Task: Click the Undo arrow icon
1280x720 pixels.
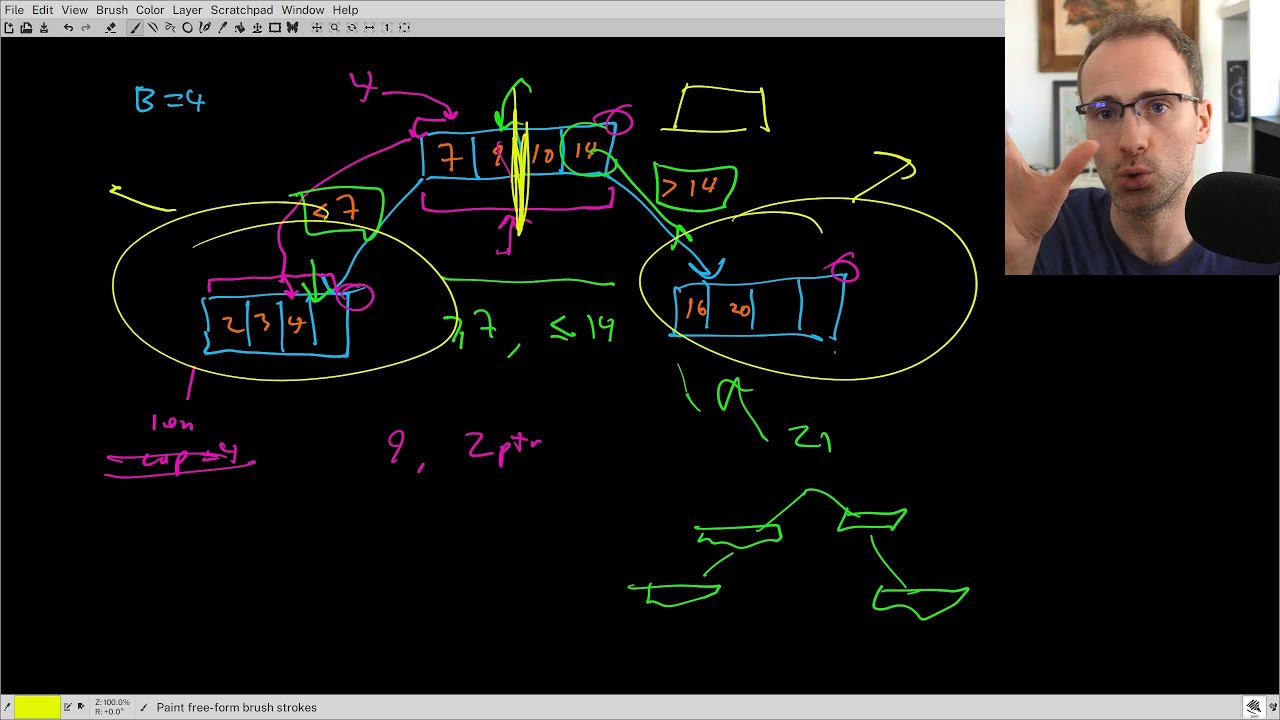Action: click(68, 28)
